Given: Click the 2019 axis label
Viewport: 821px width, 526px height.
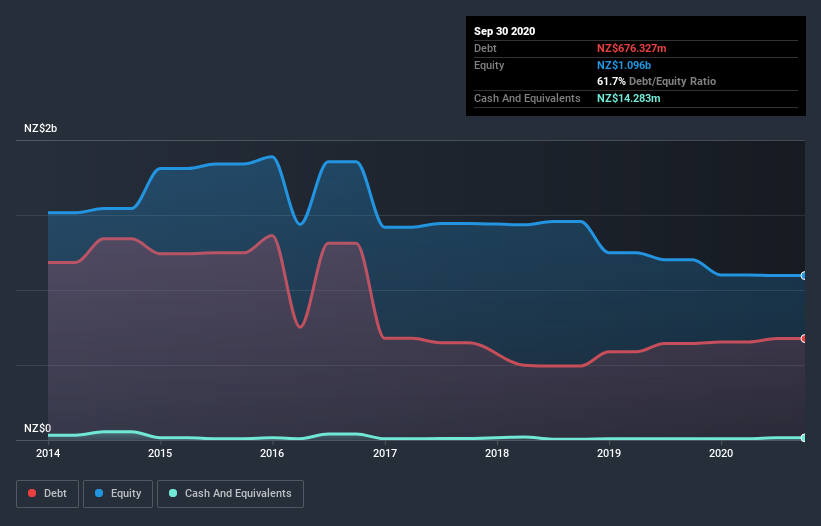Looking at the screenshot, I should tap(609, 453).
